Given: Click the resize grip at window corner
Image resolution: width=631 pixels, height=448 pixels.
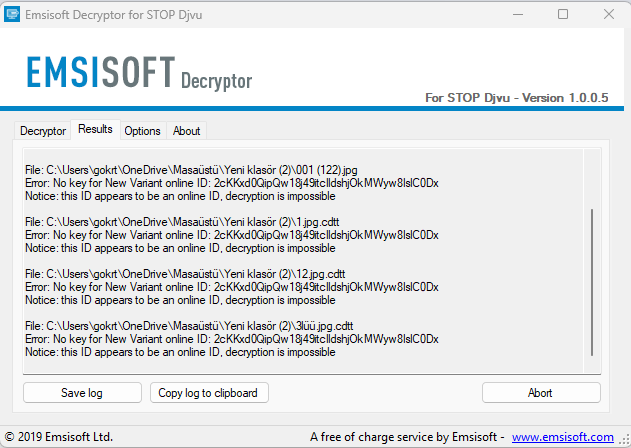Looking at the screenshot, I should (x=623, y=440).
